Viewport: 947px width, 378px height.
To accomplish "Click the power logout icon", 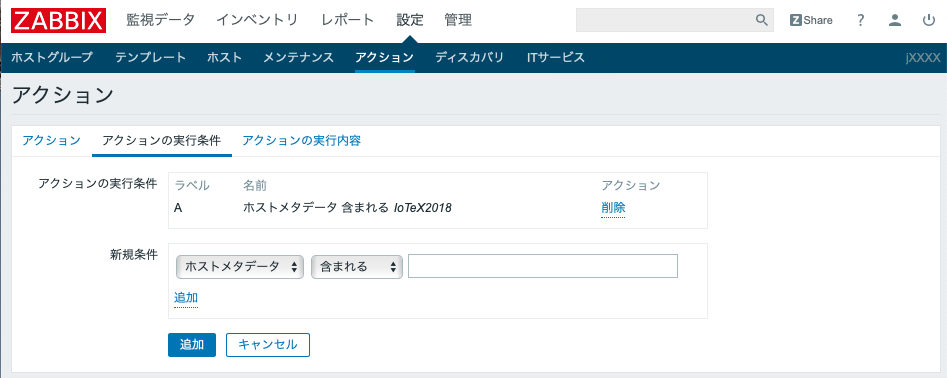I will point(929,20).
